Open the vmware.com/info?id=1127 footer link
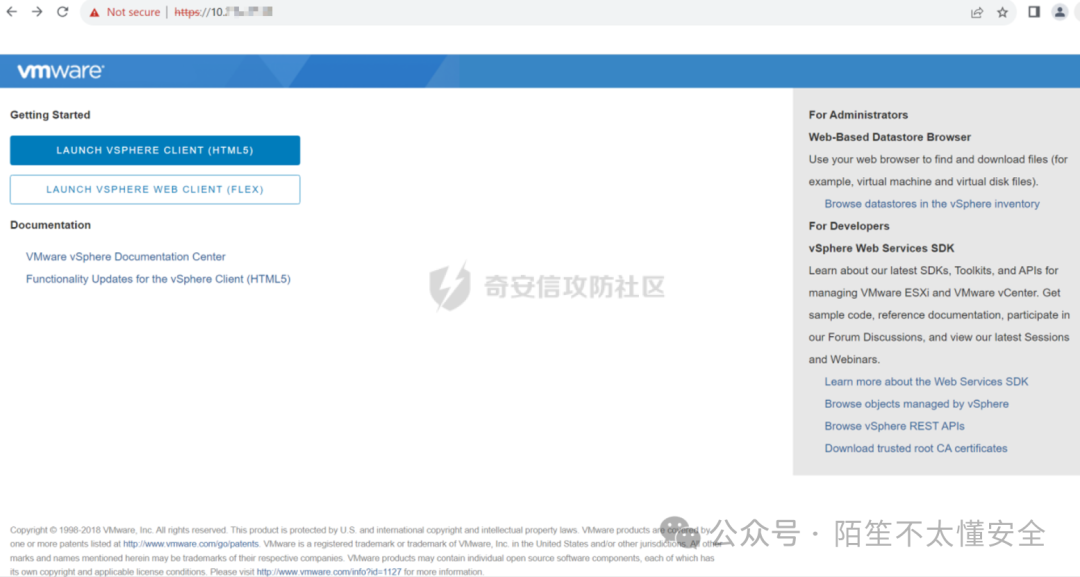Image resolution: width=1080 pixels, height=577 pixels. 329,572
